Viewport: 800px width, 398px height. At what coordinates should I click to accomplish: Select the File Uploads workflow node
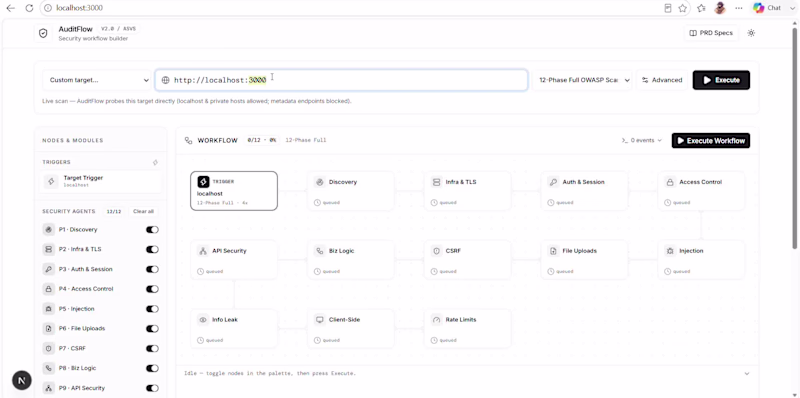tap(584, 260)
